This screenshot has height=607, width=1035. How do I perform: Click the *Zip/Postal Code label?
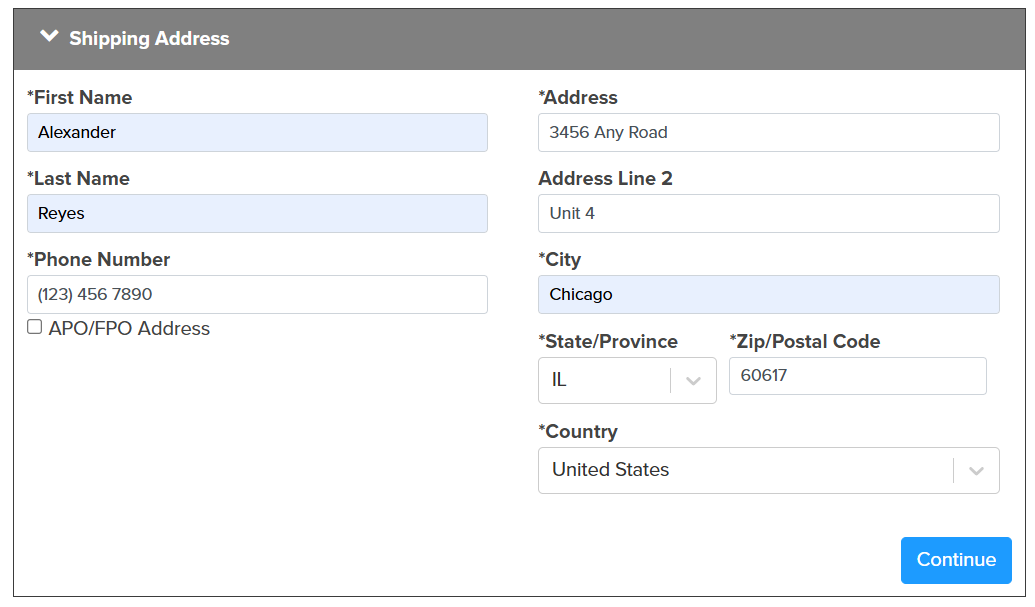[805, 342]
